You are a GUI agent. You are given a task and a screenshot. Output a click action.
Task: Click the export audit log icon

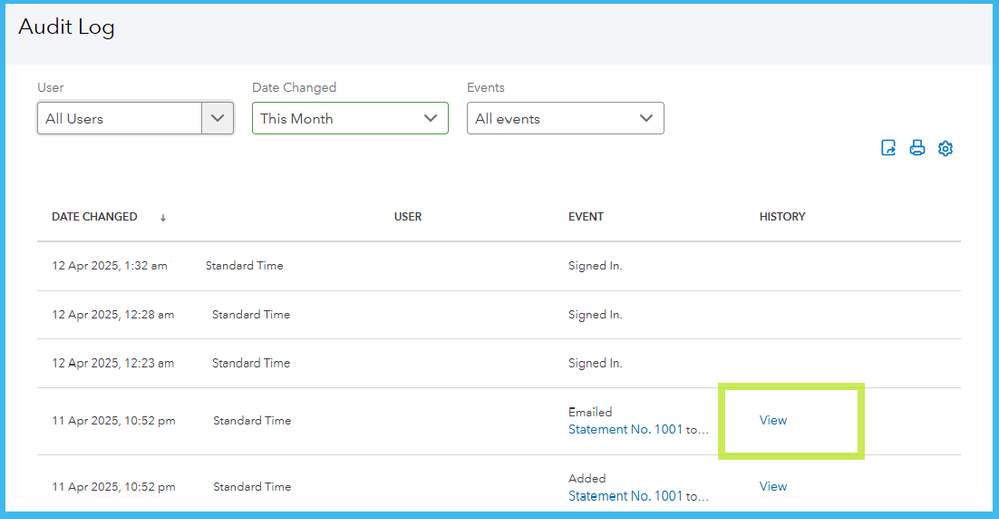click(888, 148)
